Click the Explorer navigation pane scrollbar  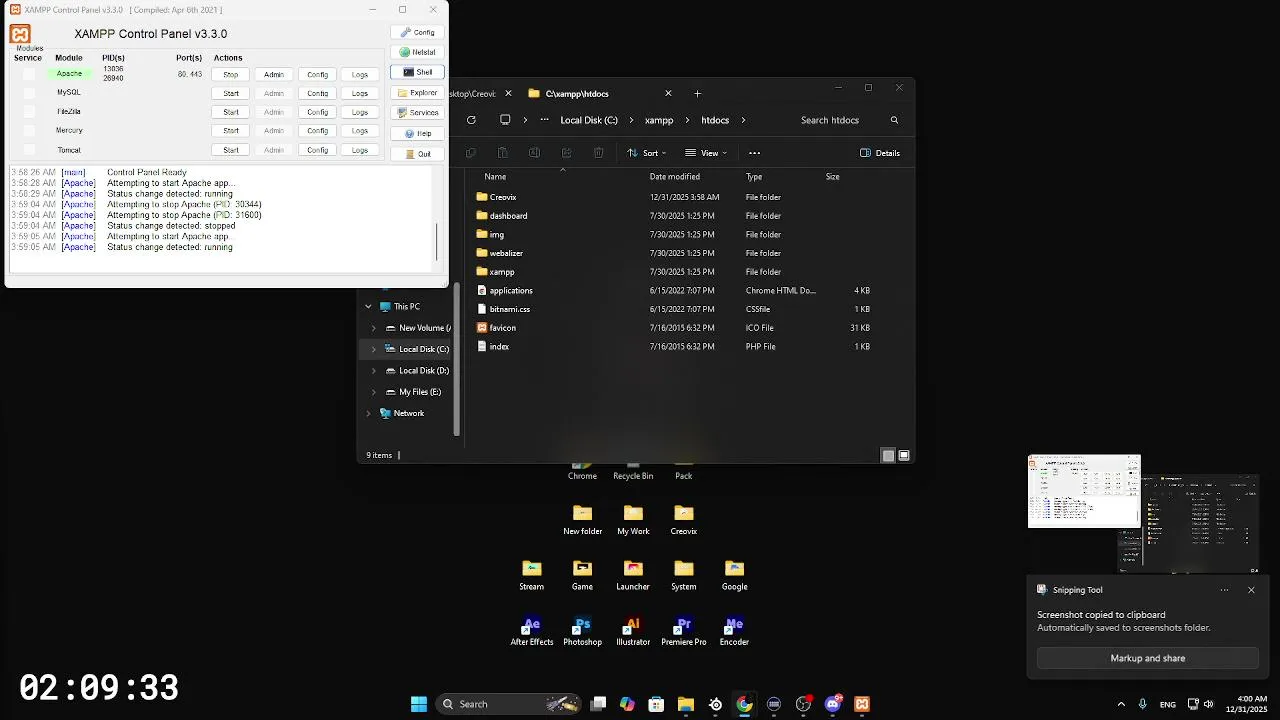coord(457,360)
